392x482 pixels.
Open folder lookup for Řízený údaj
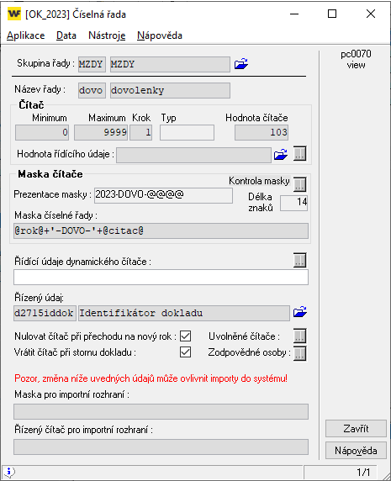click(x=300, y=312)
